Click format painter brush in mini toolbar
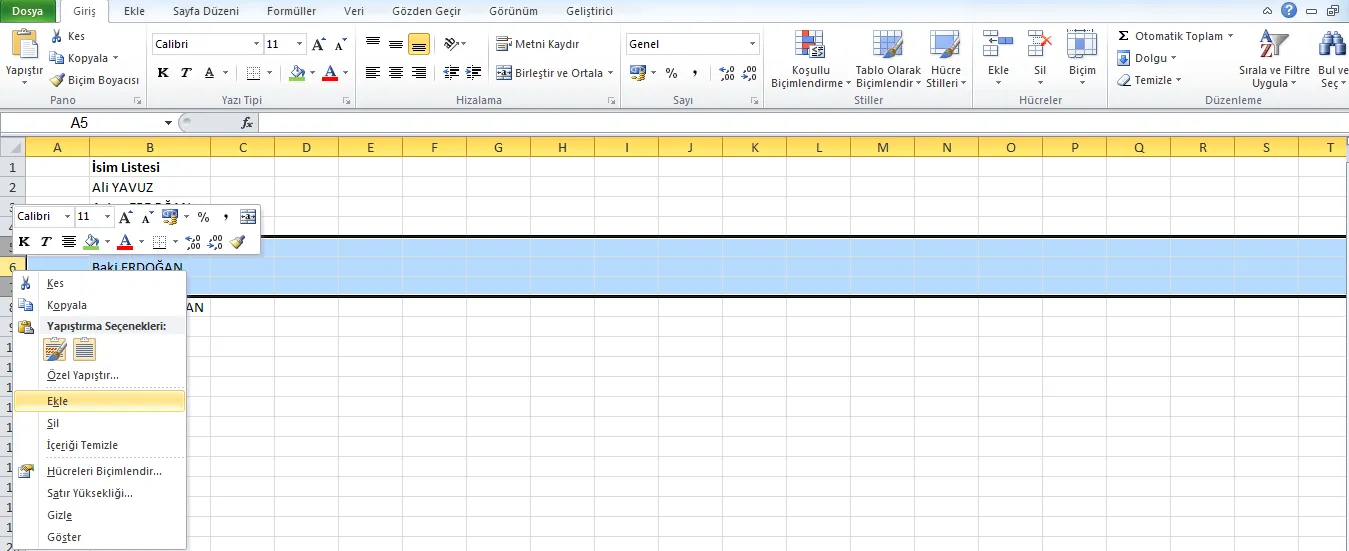Image resolution: width=1349 pixels, height=551 pixels. tap(237, 242)
